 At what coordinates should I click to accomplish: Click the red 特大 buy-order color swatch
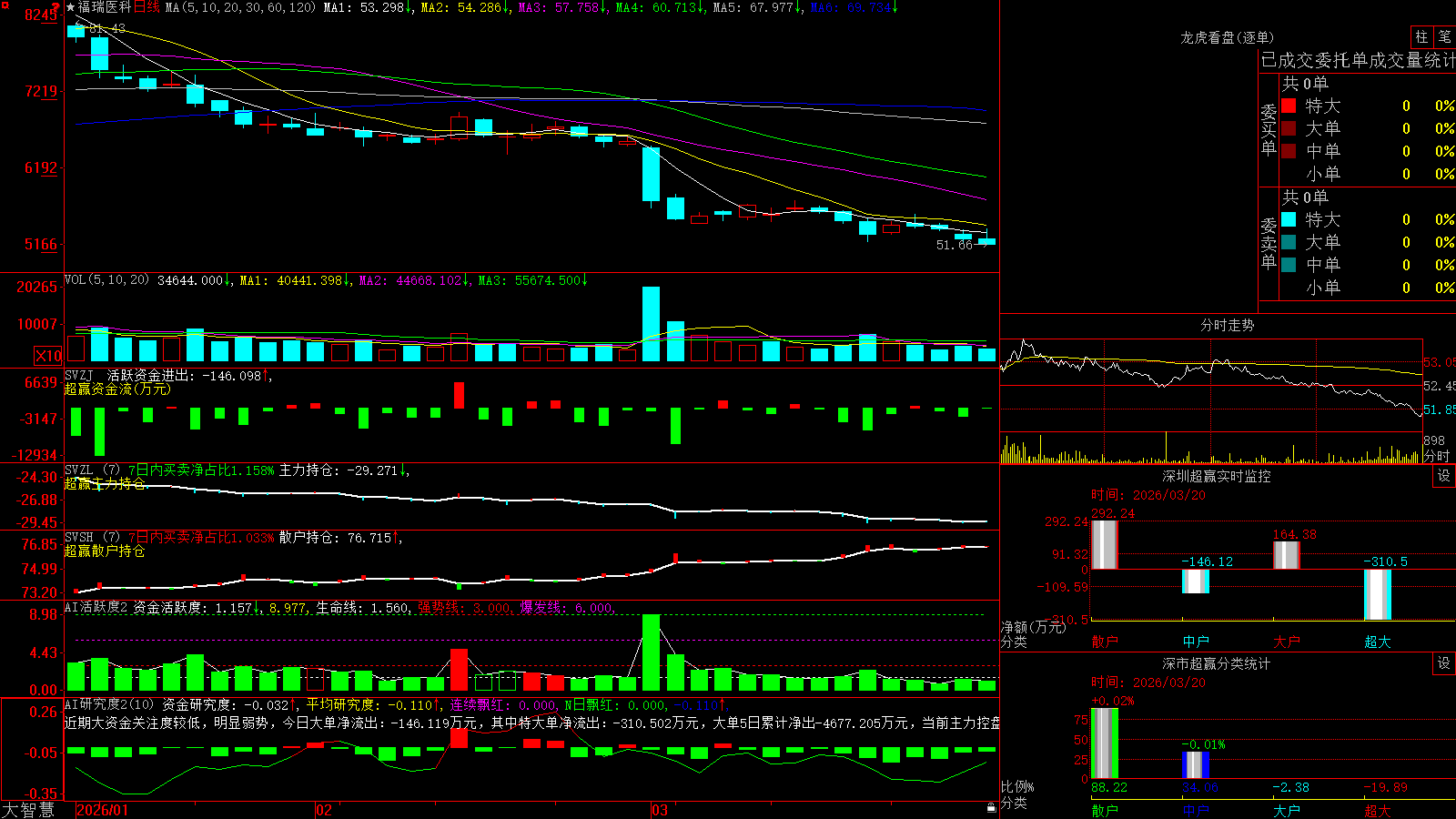click(x=1289, y=106)
